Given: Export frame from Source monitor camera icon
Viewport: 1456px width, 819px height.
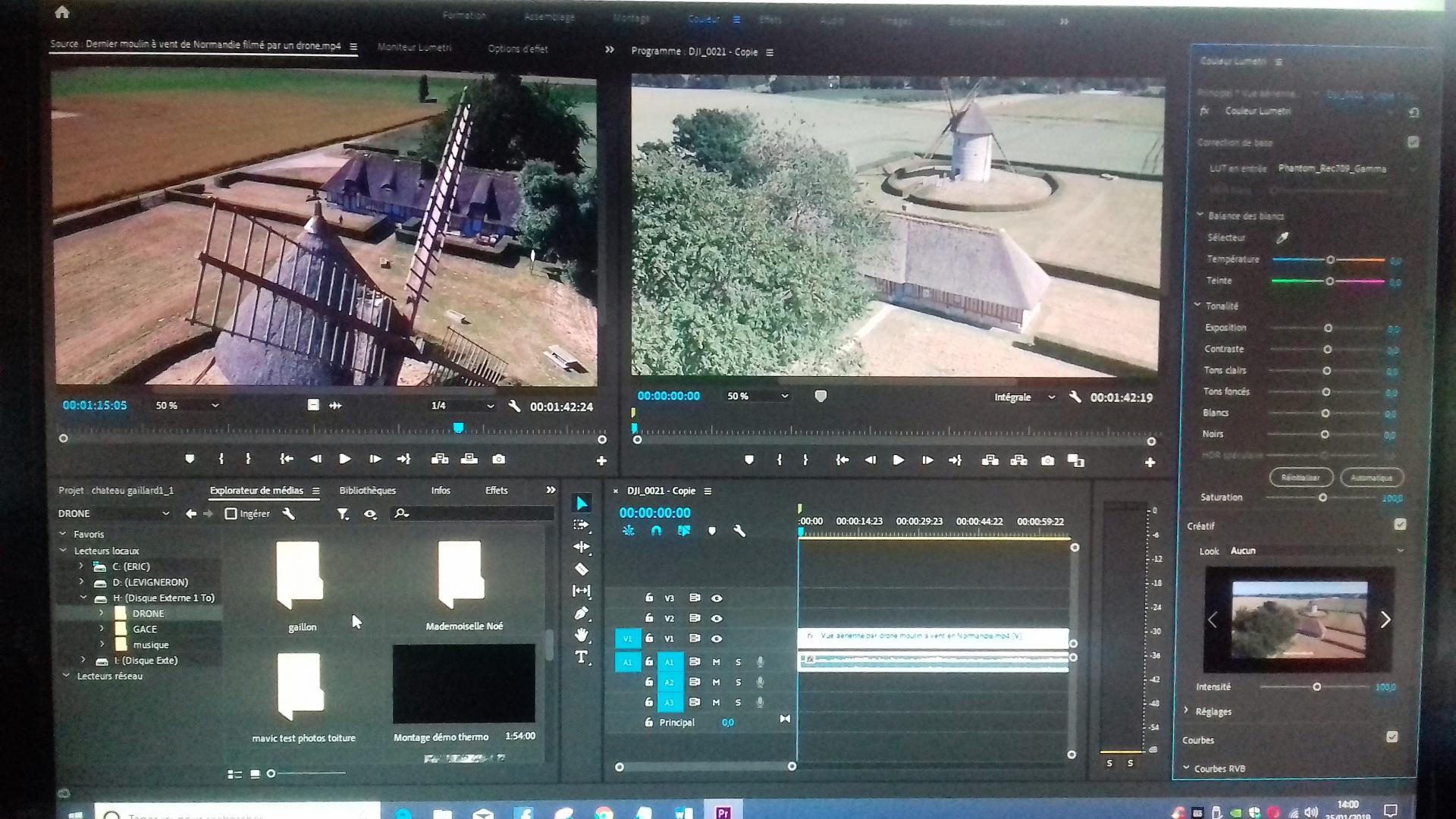Looking at the screenshot, I should click(x=498, y=459).
